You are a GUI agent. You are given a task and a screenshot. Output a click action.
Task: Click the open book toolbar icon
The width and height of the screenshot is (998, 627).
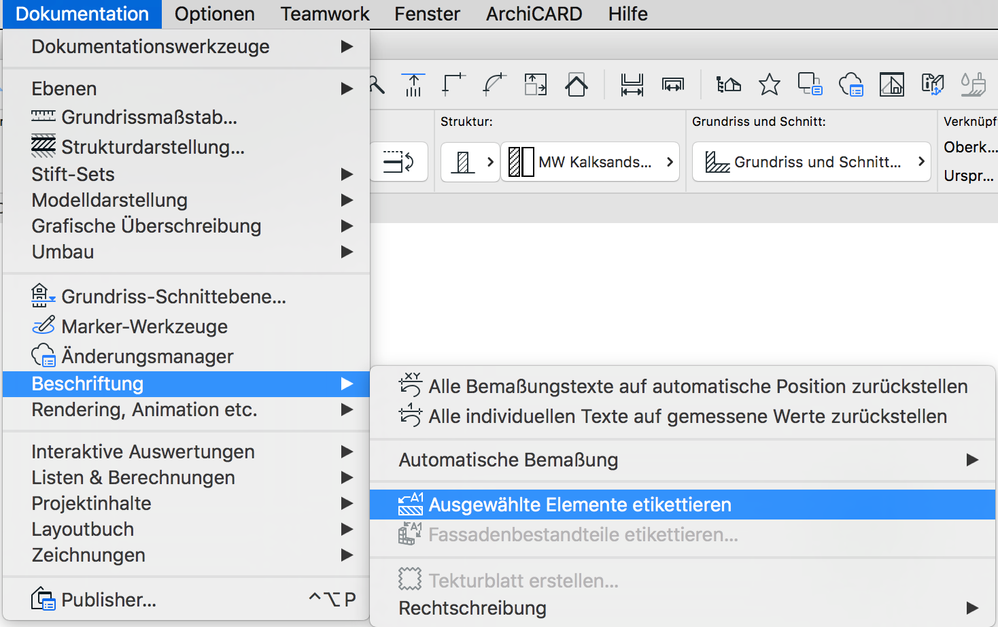click(x=932, y=85)
